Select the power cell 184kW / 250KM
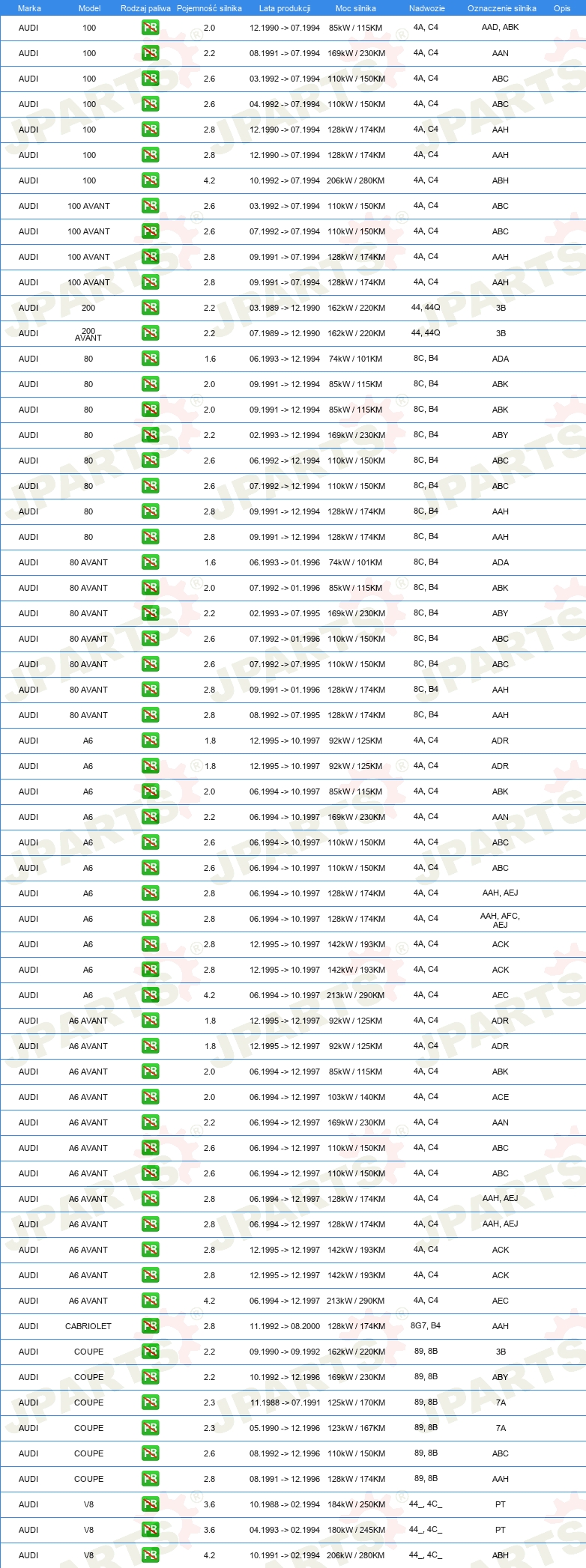The image size is (586, 1568). pos(356,1504)
